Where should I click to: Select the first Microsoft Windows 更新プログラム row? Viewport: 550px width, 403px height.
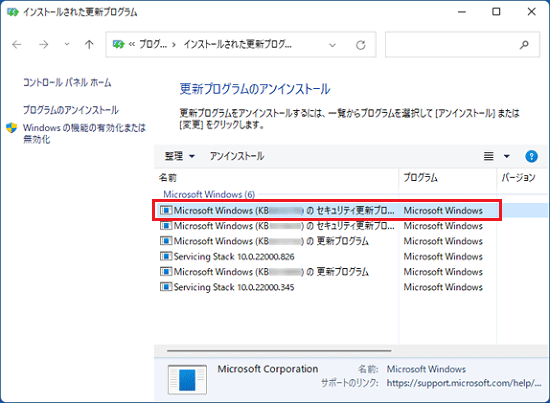[x=351, y=241]
